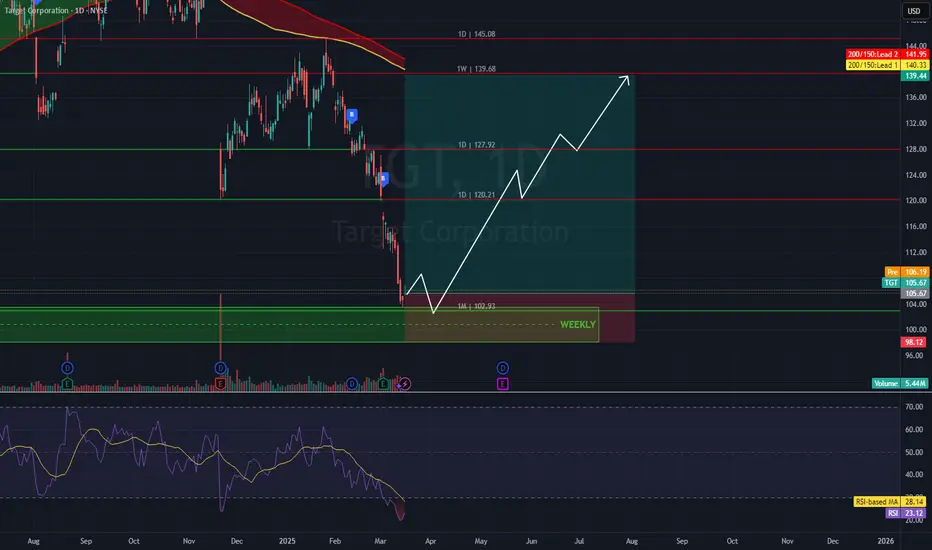Click the Target Corporation 1D NYSE title
This screenshot has height=550, width=932.
click(x=56, y=11)
